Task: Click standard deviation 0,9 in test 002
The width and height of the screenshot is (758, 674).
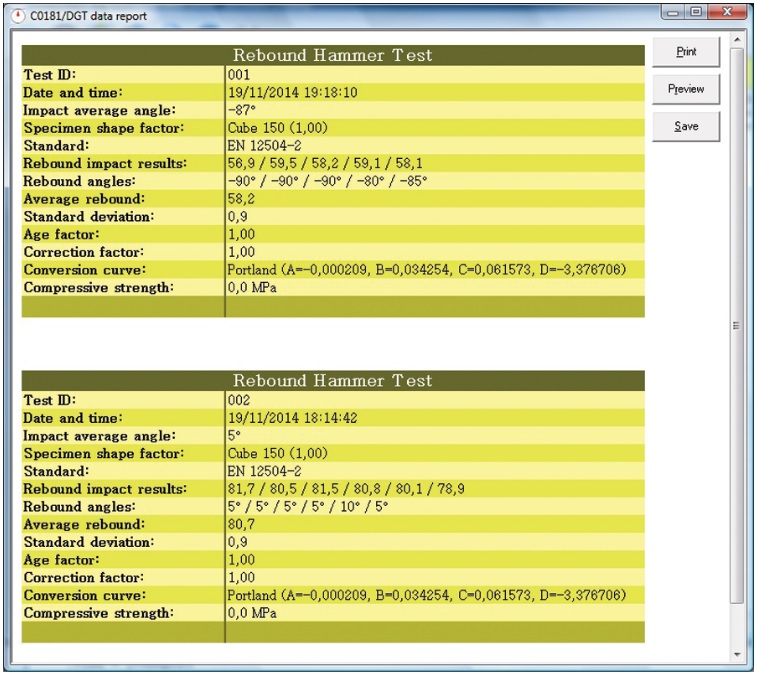Action: point(237,542)
